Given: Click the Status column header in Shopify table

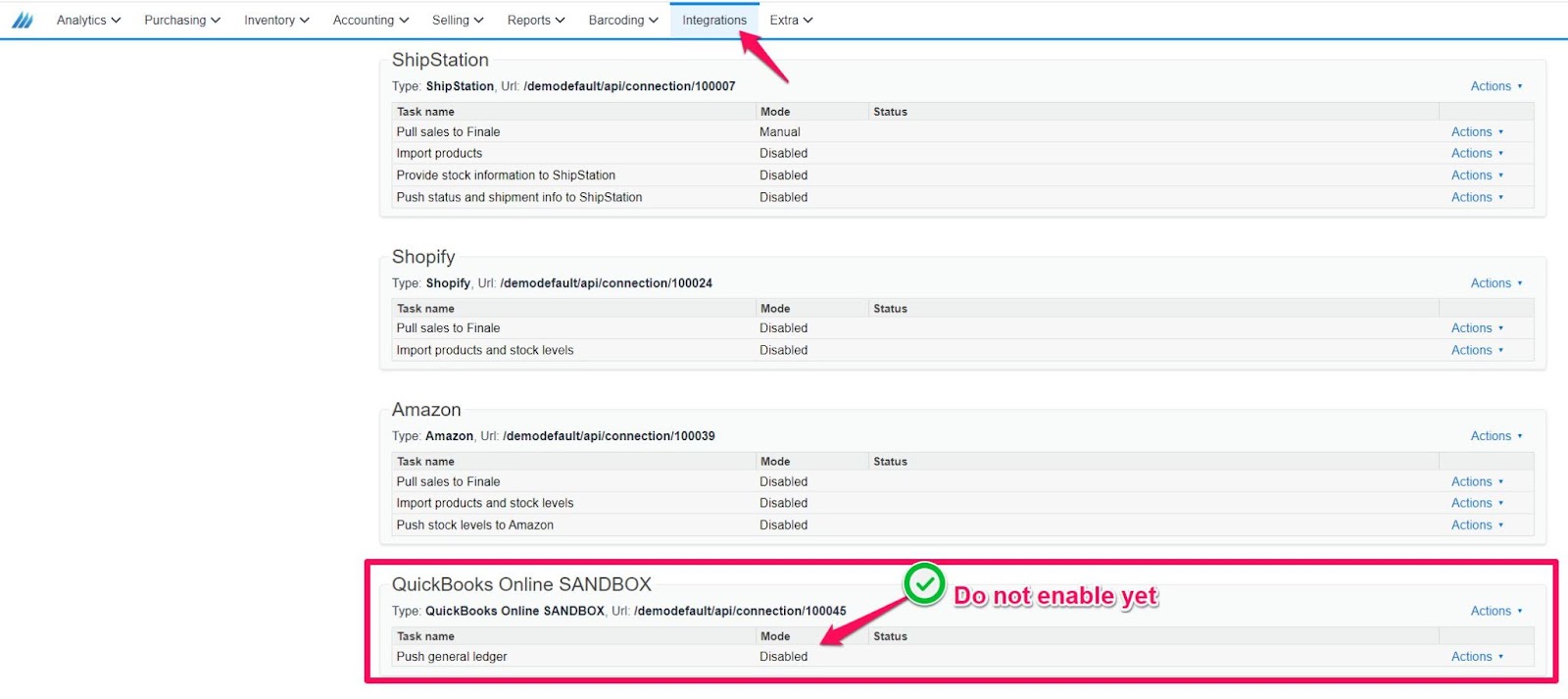Looking at the screenshot, I should pyautogui.click(x=891, y=309).
